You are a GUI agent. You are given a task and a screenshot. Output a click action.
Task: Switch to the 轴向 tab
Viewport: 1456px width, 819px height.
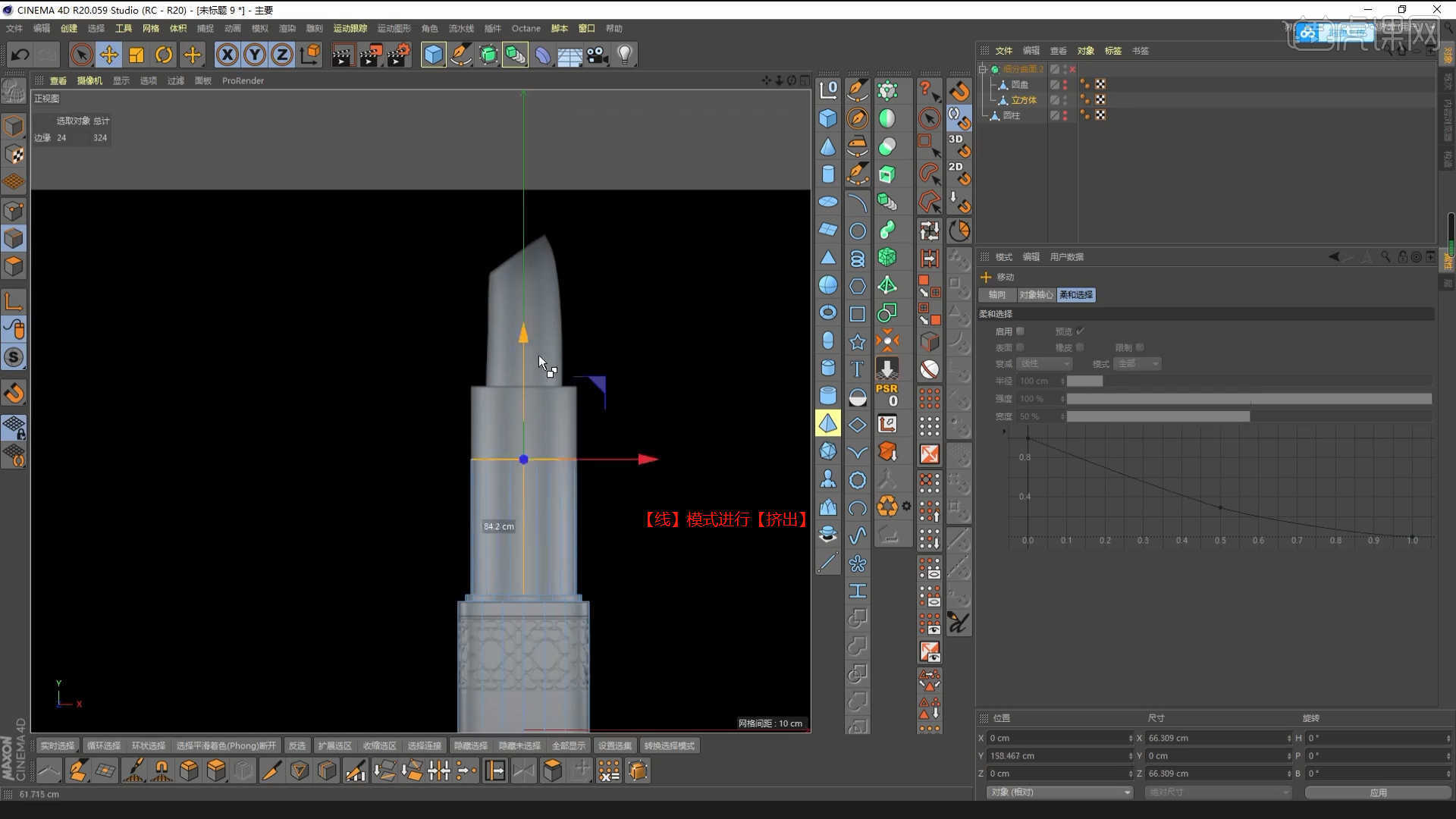coord(997,295)
